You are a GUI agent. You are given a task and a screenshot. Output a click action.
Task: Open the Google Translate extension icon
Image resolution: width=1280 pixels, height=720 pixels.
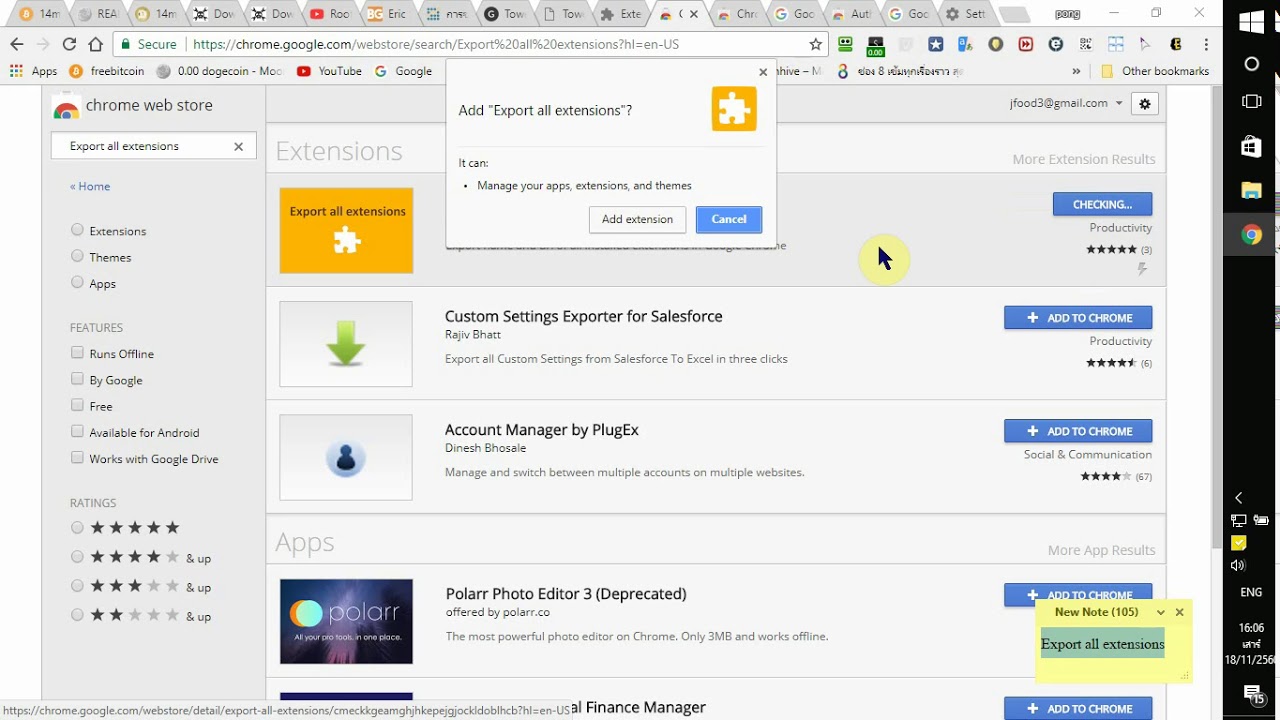[965, 44]
